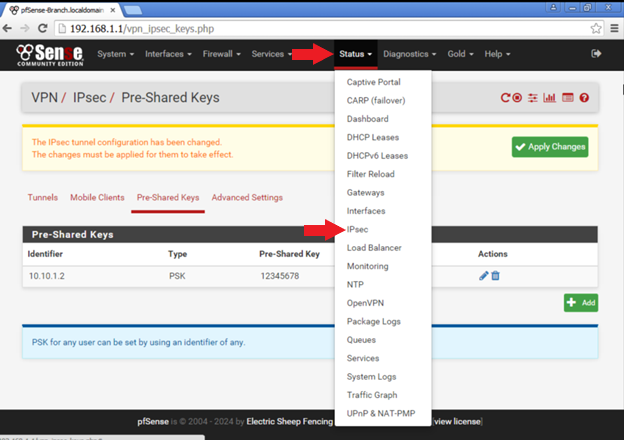
Task: Expand the Gold menu
Action: coord(460,54)
